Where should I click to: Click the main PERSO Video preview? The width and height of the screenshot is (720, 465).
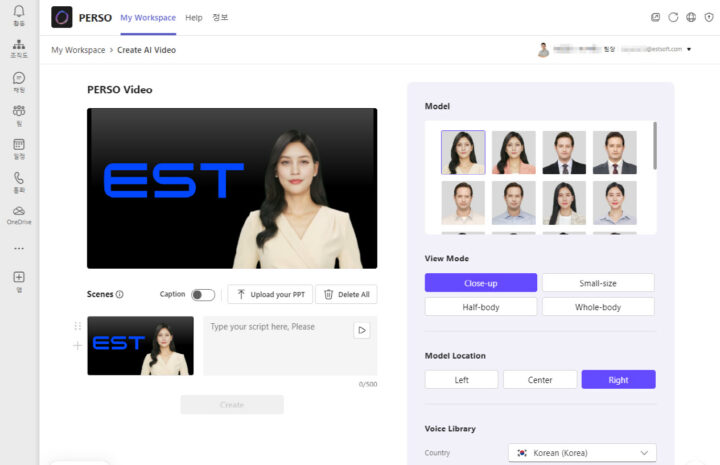click(232, 188)
